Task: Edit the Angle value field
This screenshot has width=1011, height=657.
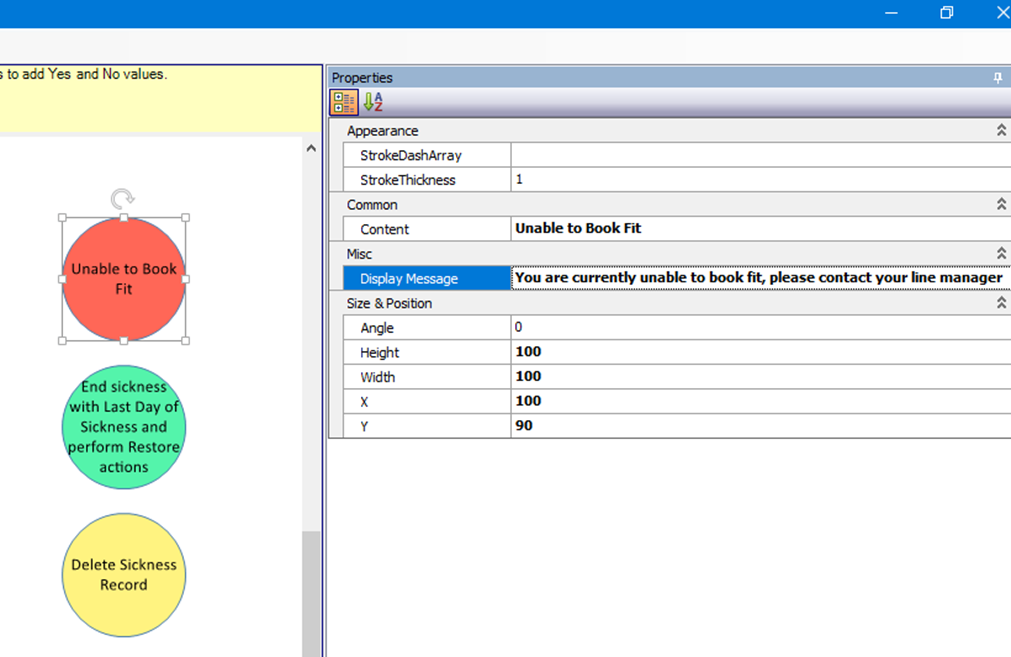Action: pos(760,327)
